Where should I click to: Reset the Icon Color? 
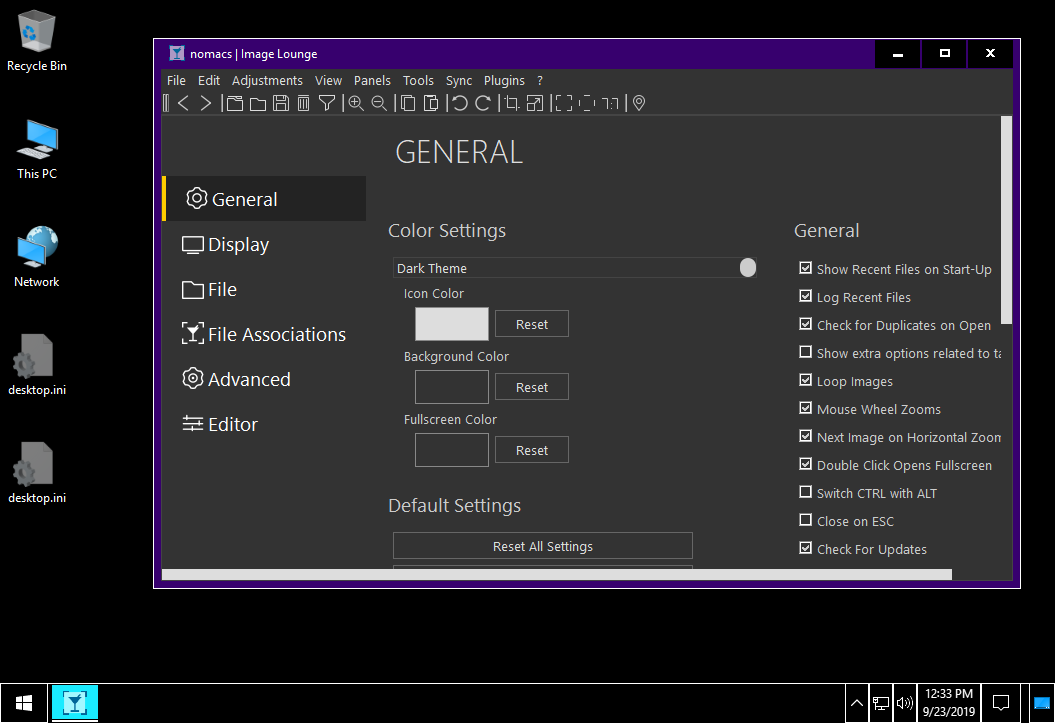click(532, 324)
